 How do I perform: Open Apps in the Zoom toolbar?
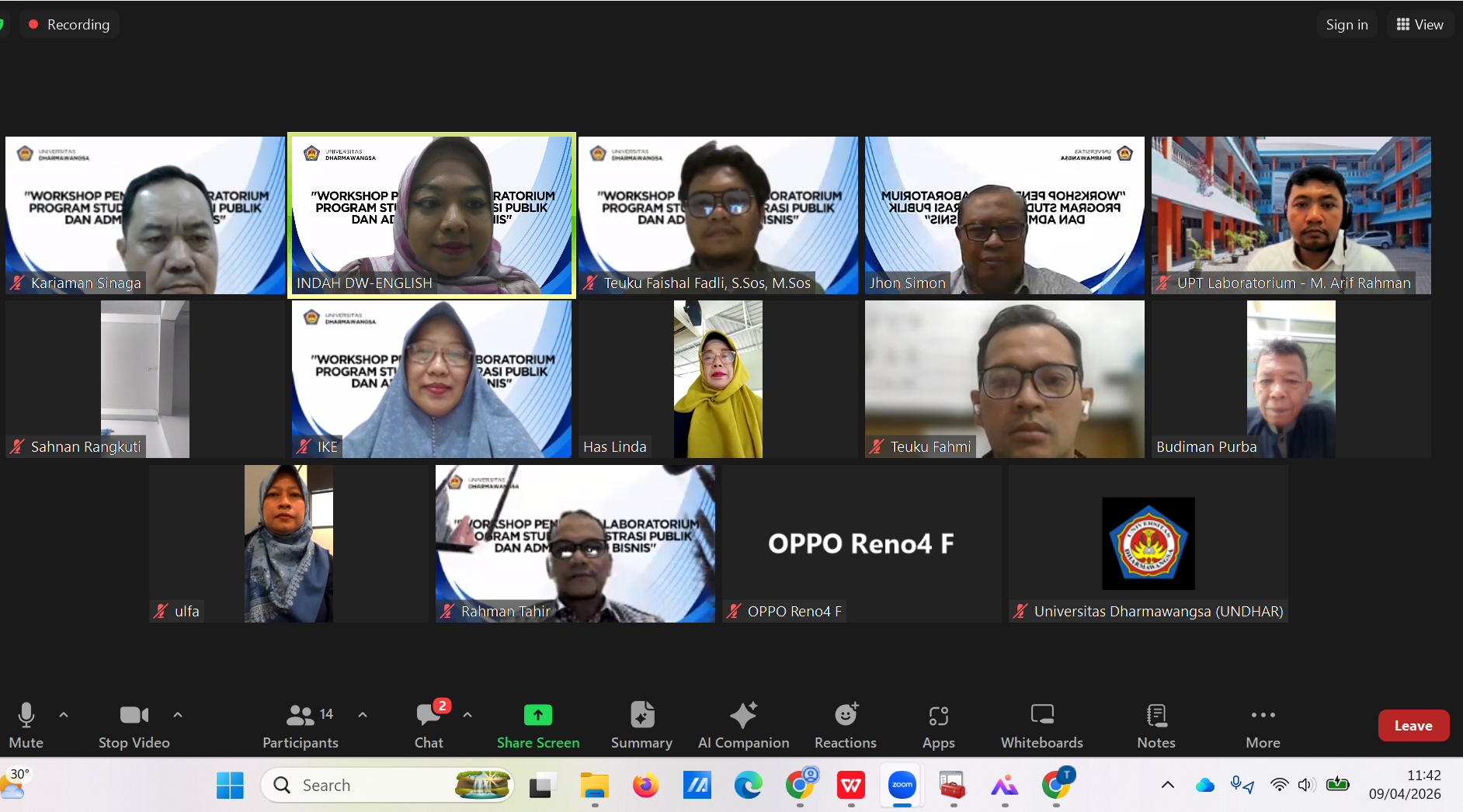pyautogui.click(x=938, y=725)
